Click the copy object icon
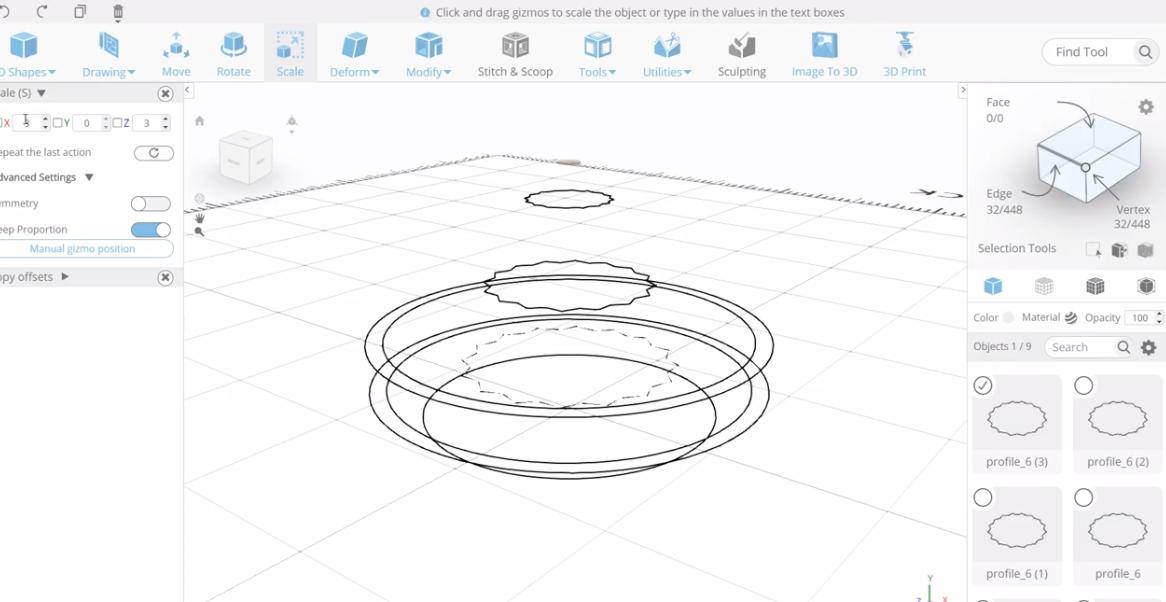Screen dimensions: 1166x602 (80, 11)
